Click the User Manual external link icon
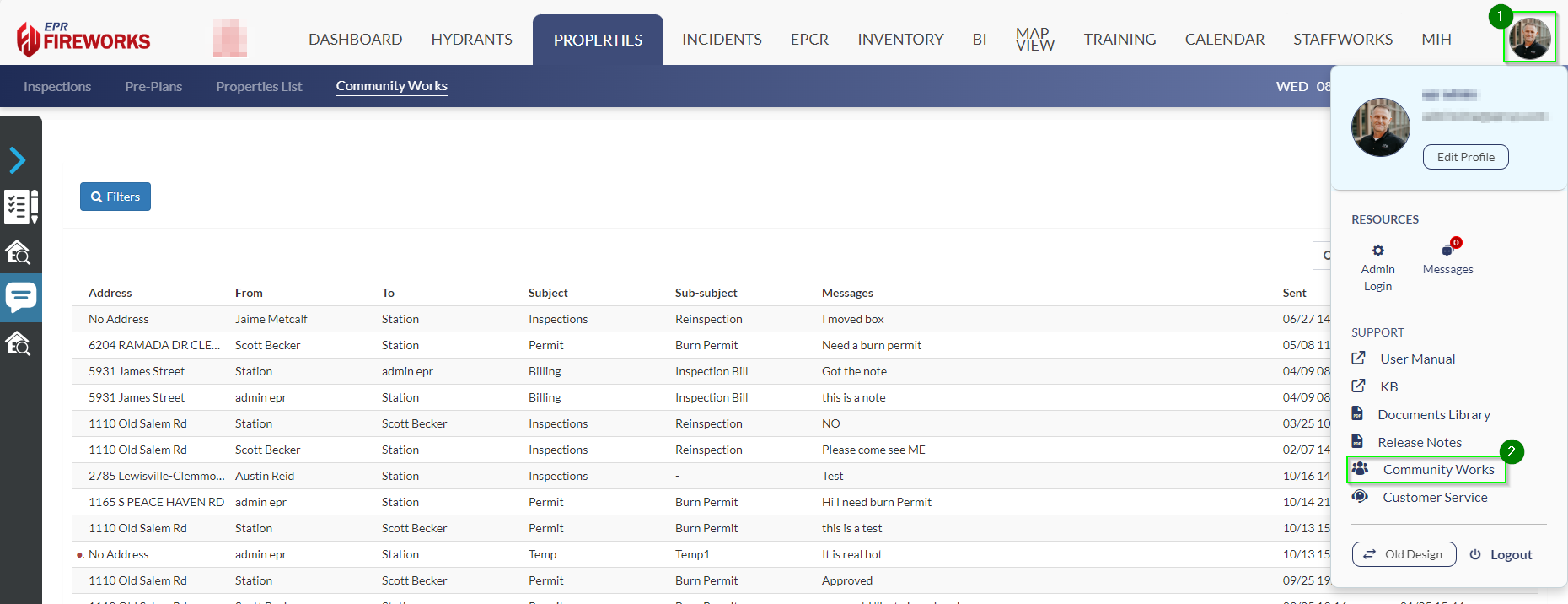The width and height of the screenshot is (1568, 604). coord(1358,359)
